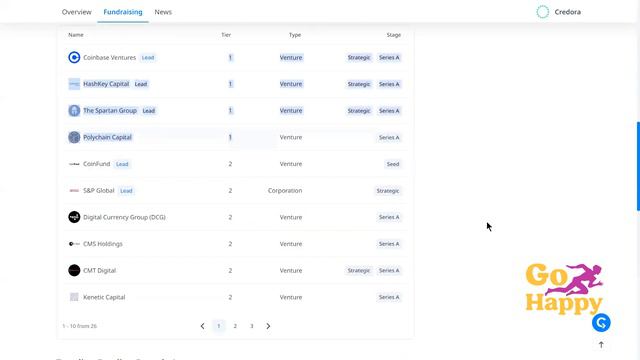Click Series A tag in Kenetic Capital row

(x=389, y=297)
